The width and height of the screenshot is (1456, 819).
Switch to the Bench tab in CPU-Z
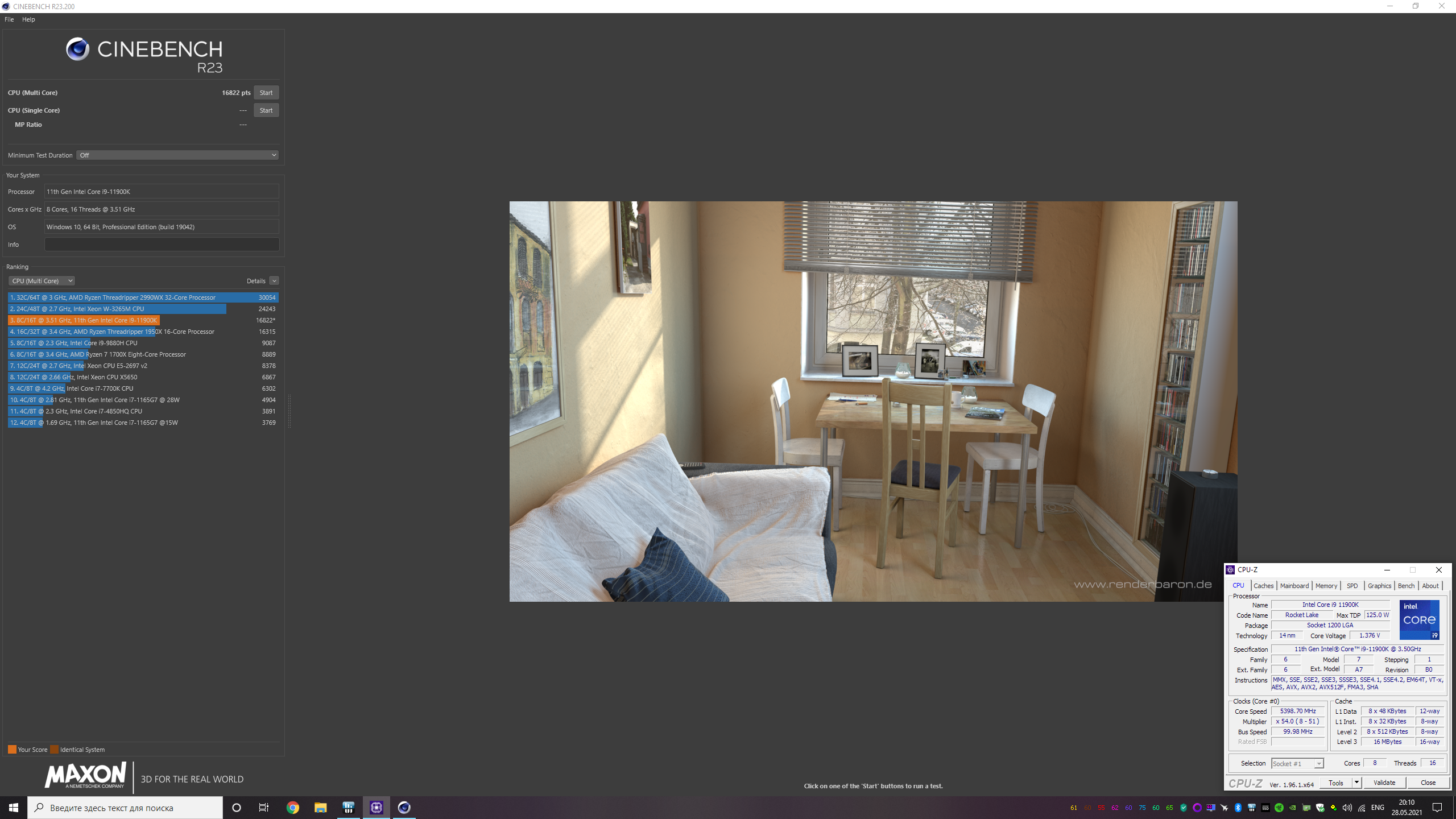(1406, 586)
